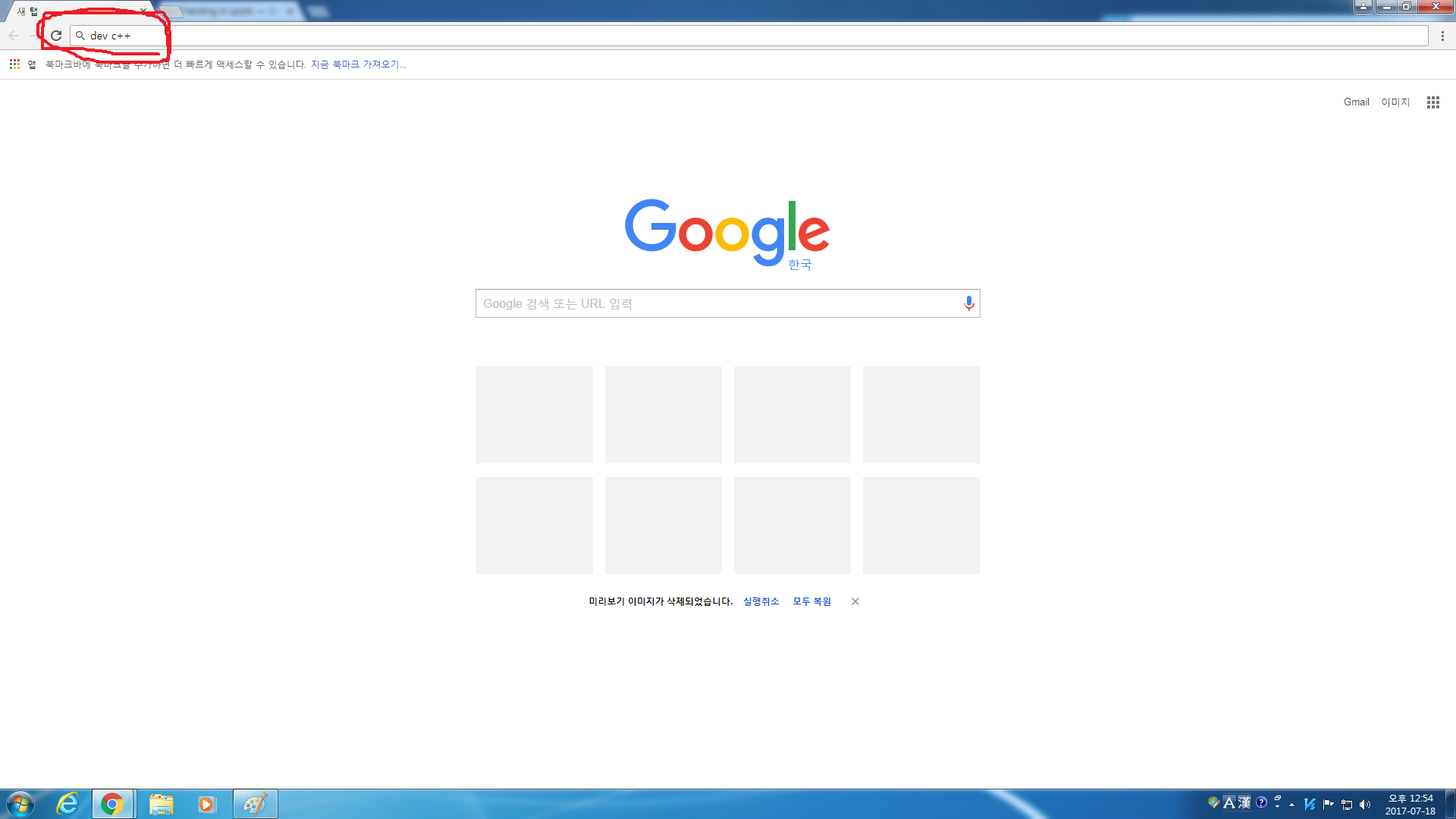Open Action Center flag icon

point(1329,804)
